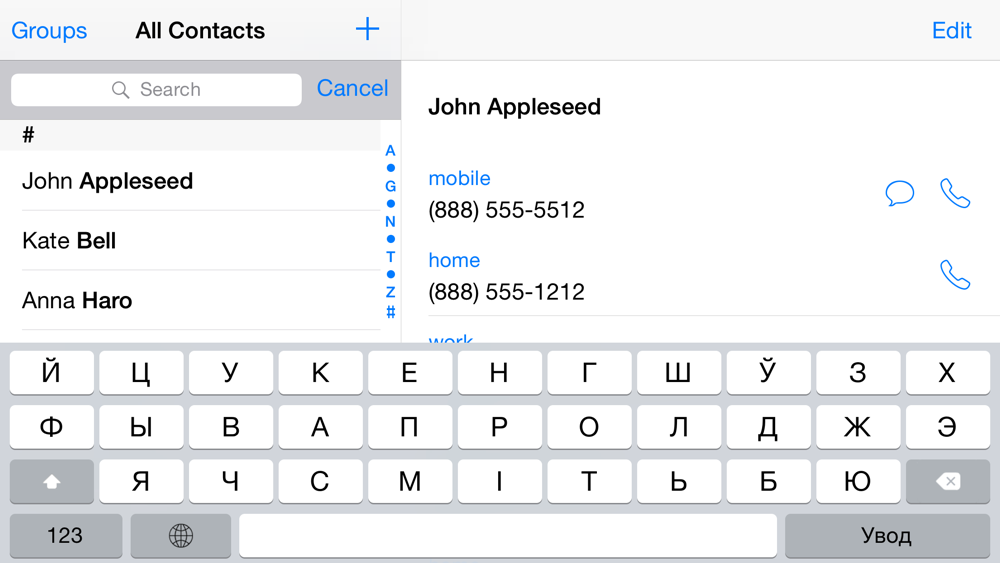Call the home number (888) 555-1212
This screenshot has height=563, width=1000.
(x=955, y=275)
